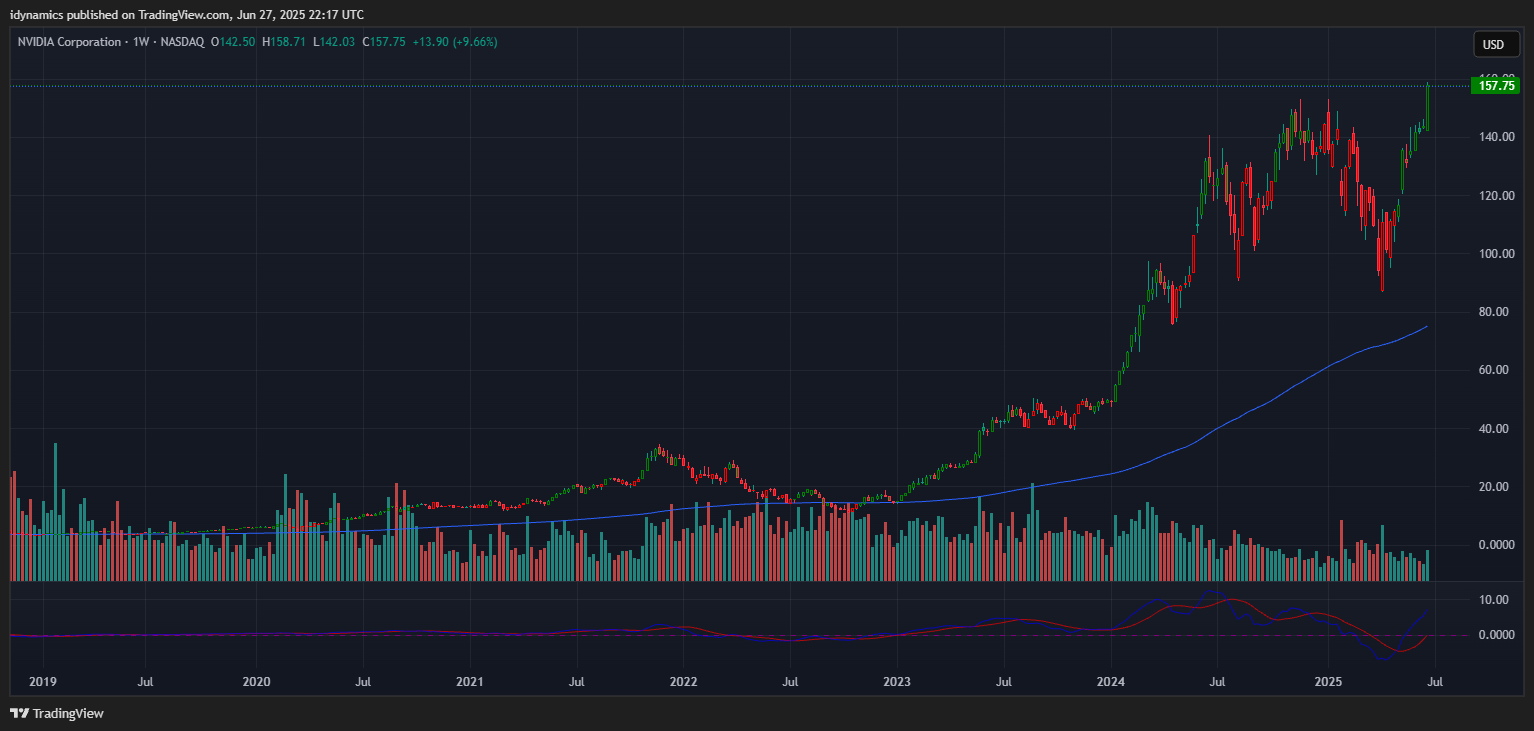Click the 2020 label on the time axis
1534x731 pixels.
point(257,682)
